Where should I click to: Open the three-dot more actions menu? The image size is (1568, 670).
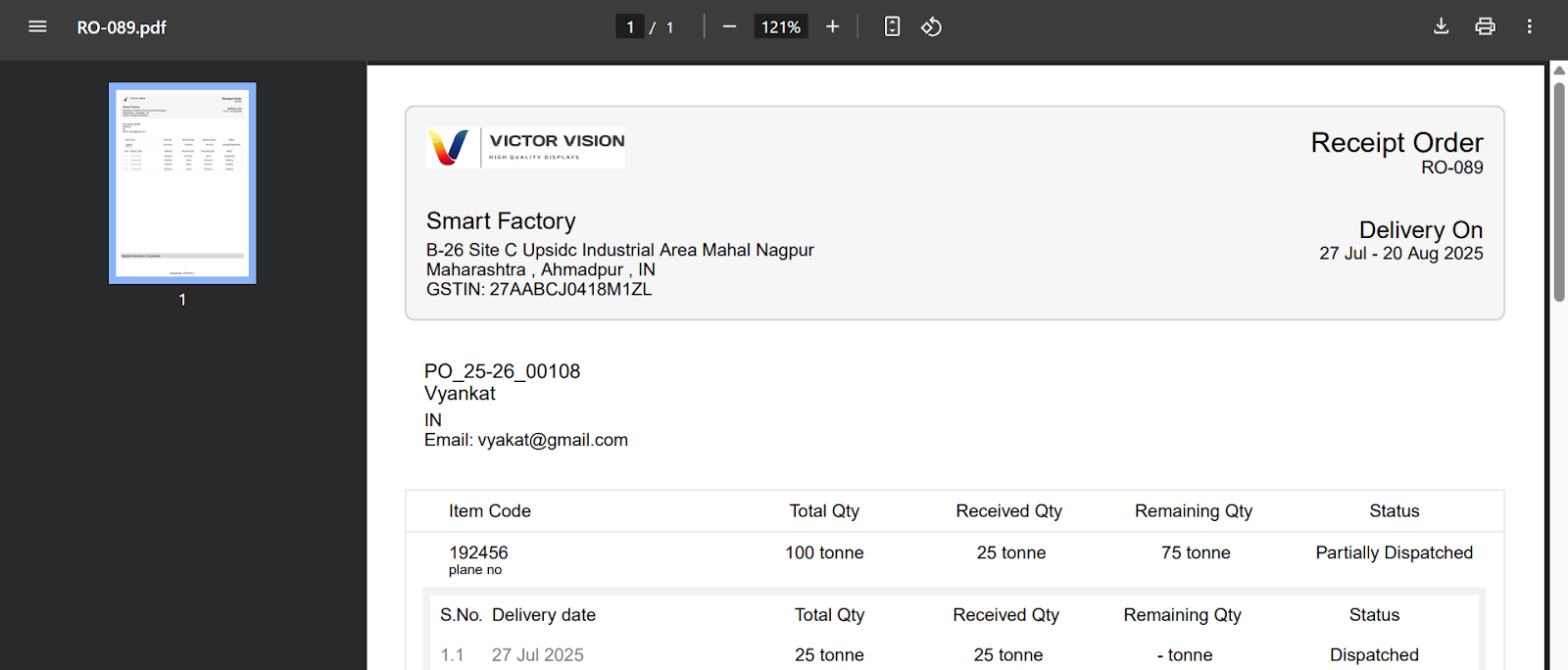point(1529,26)
